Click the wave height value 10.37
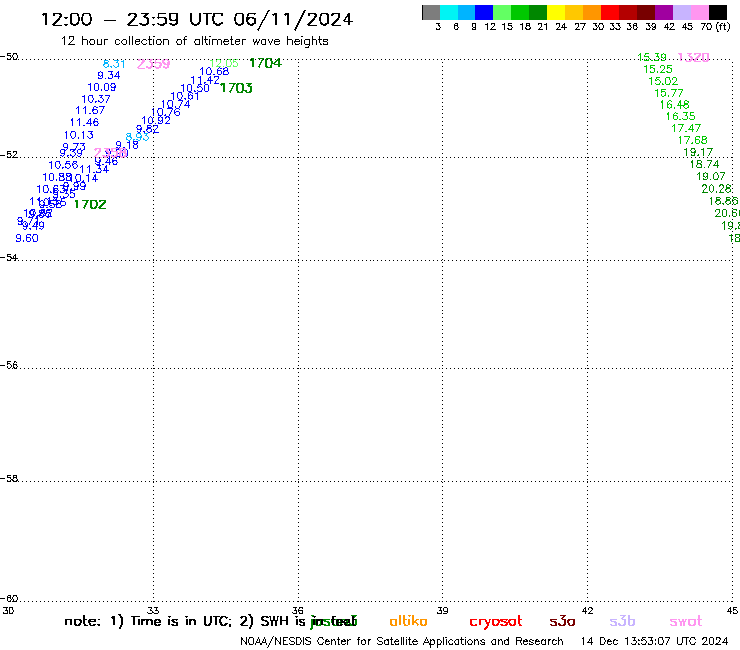 click(x=96, y=99)
